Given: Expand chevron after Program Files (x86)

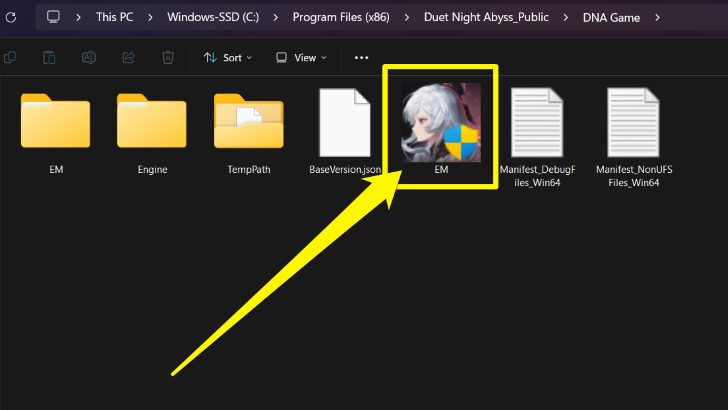Looking at the screenshot, I should (407, 18).
